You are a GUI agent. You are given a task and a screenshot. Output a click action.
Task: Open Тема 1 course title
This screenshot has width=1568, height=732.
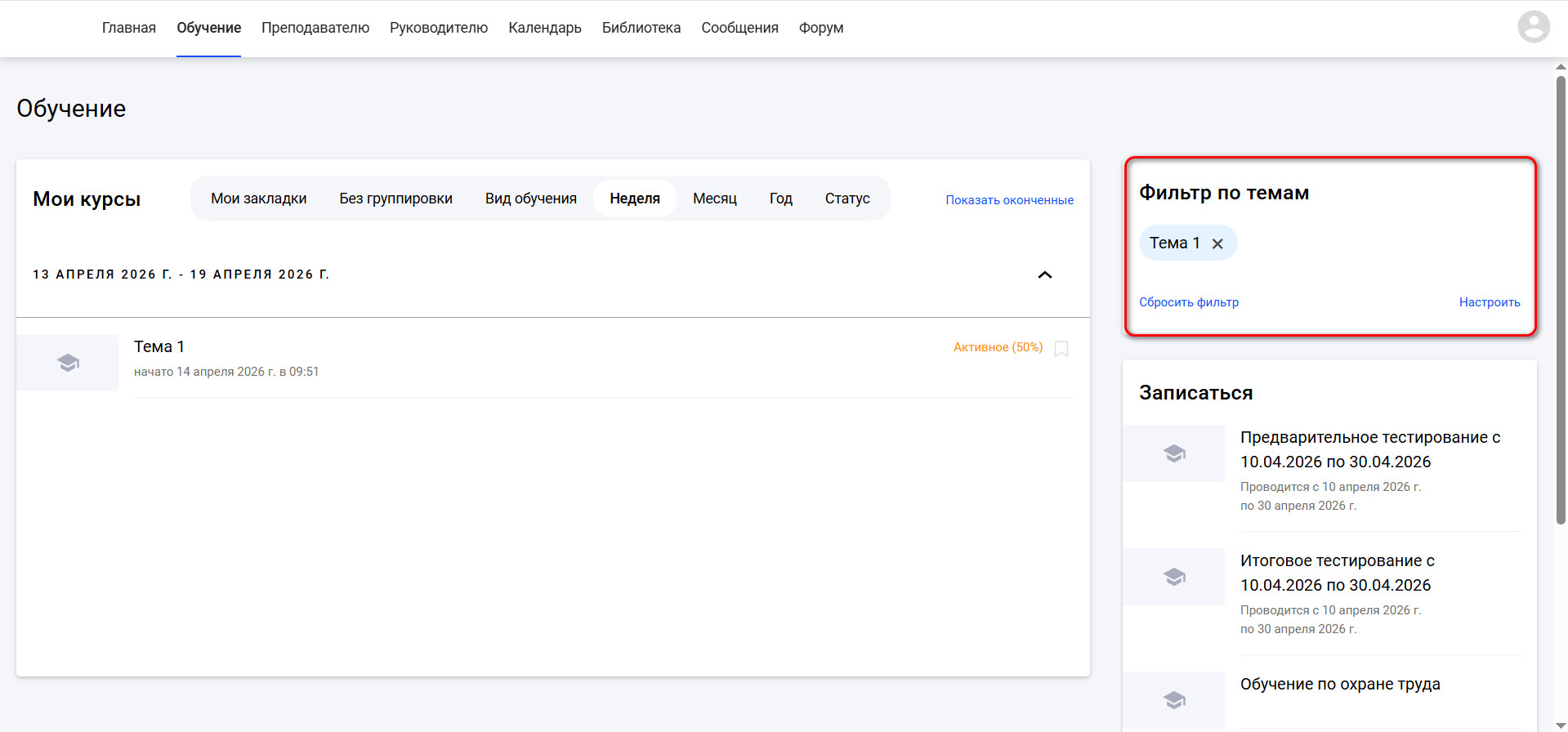click(159, 346)
